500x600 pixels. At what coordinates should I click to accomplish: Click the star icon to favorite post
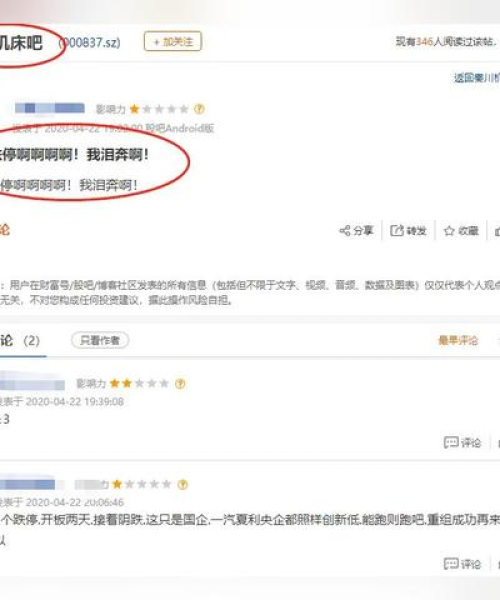[449, 231]
